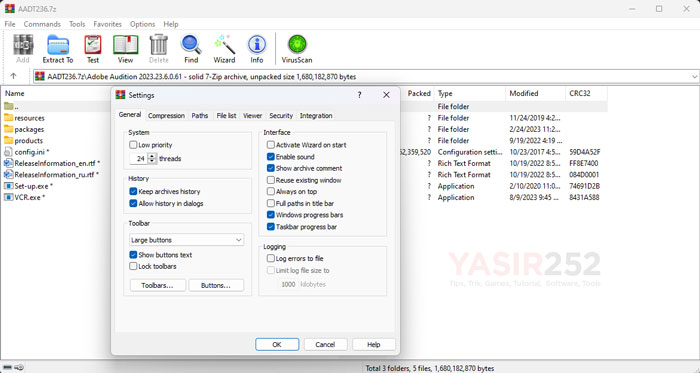700x373 pixels.
Task: Open the Large buttons dropdown
Action: click(x=187, y=240)
